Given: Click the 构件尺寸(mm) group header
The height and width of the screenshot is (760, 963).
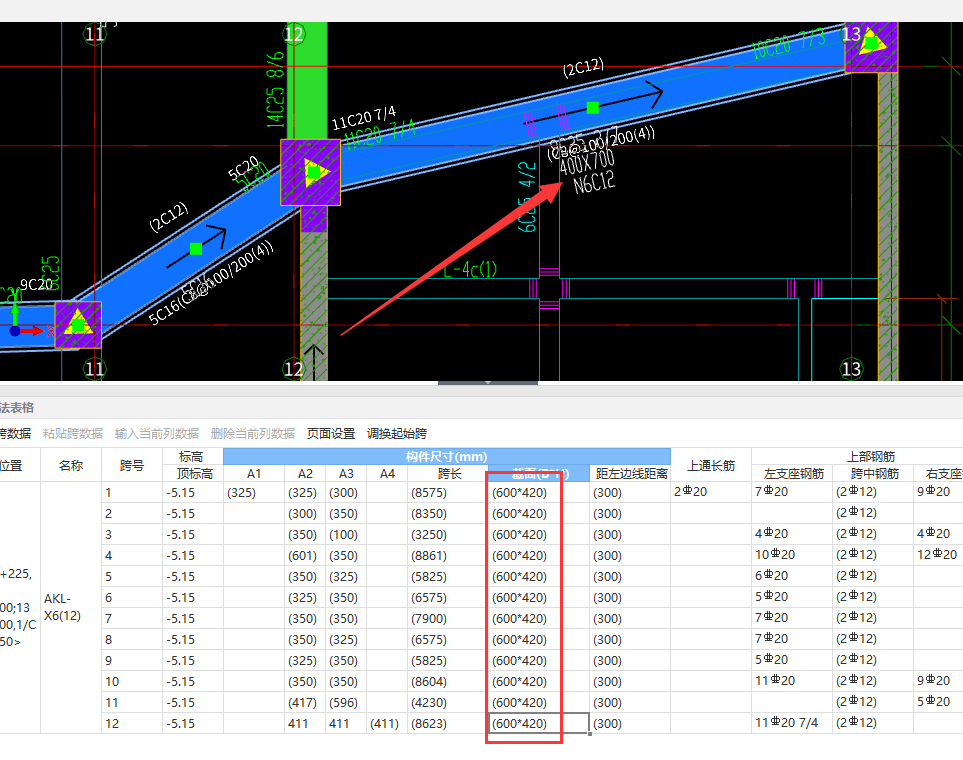Looking at the screenshot, I should 446,456.
